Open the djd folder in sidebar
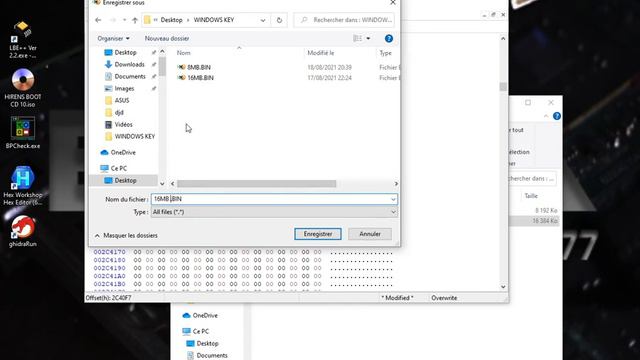 tap(119, 112)
